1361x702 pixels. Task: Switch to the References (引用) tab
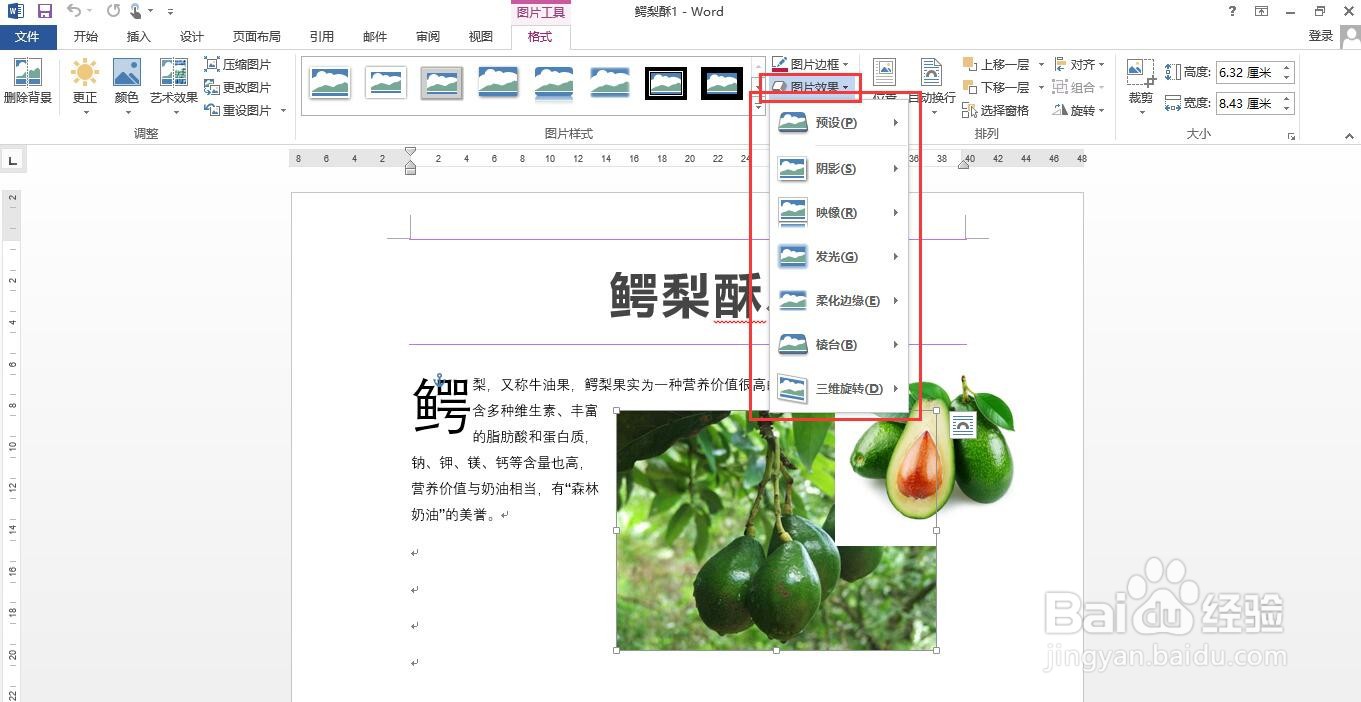tap(322, 36)
